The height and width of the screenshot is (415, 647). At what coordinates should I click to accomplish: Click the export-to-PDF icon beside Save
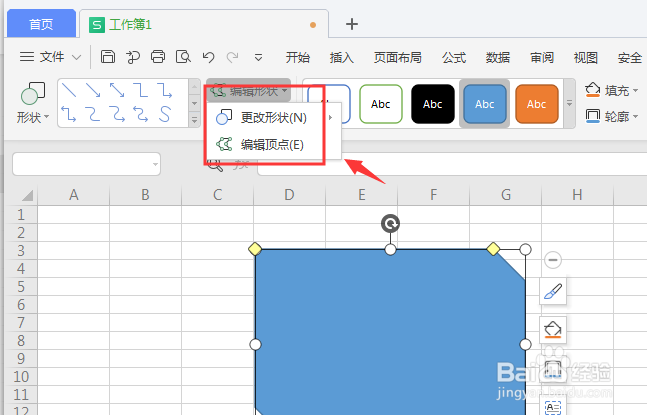(133, 57)
